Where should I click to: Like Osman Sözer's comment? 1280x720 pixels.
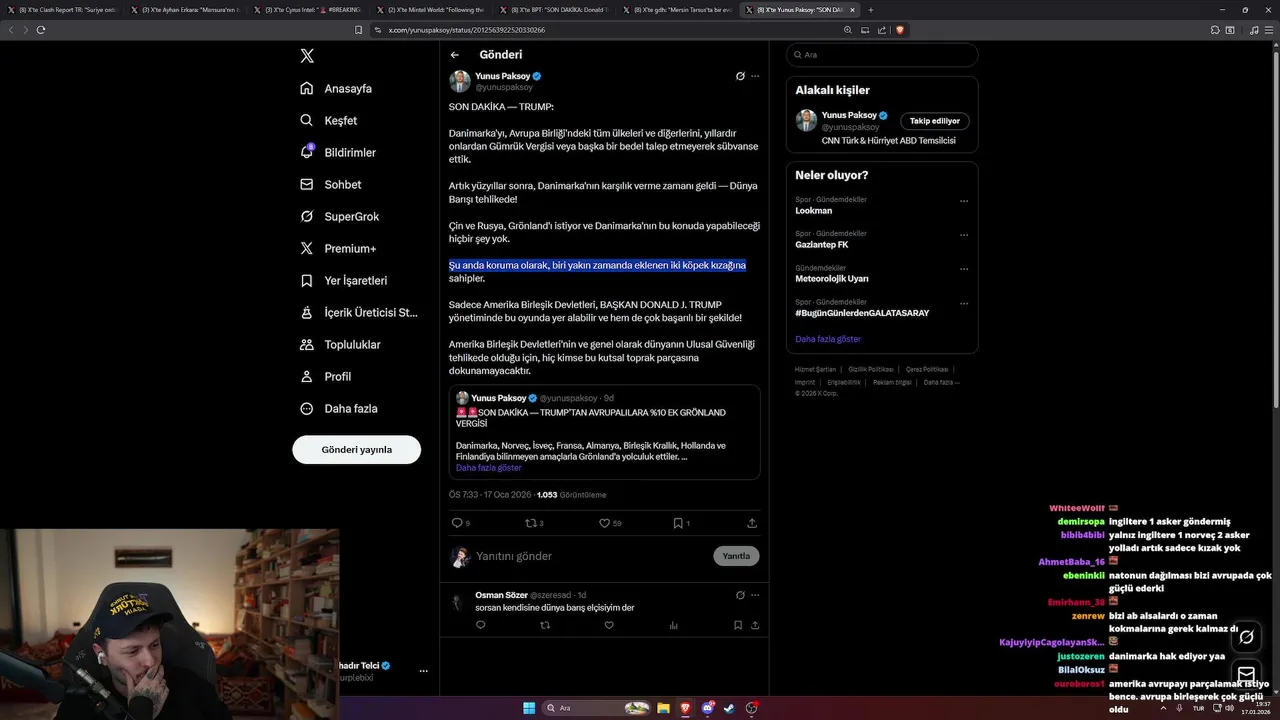click(609, 625)
